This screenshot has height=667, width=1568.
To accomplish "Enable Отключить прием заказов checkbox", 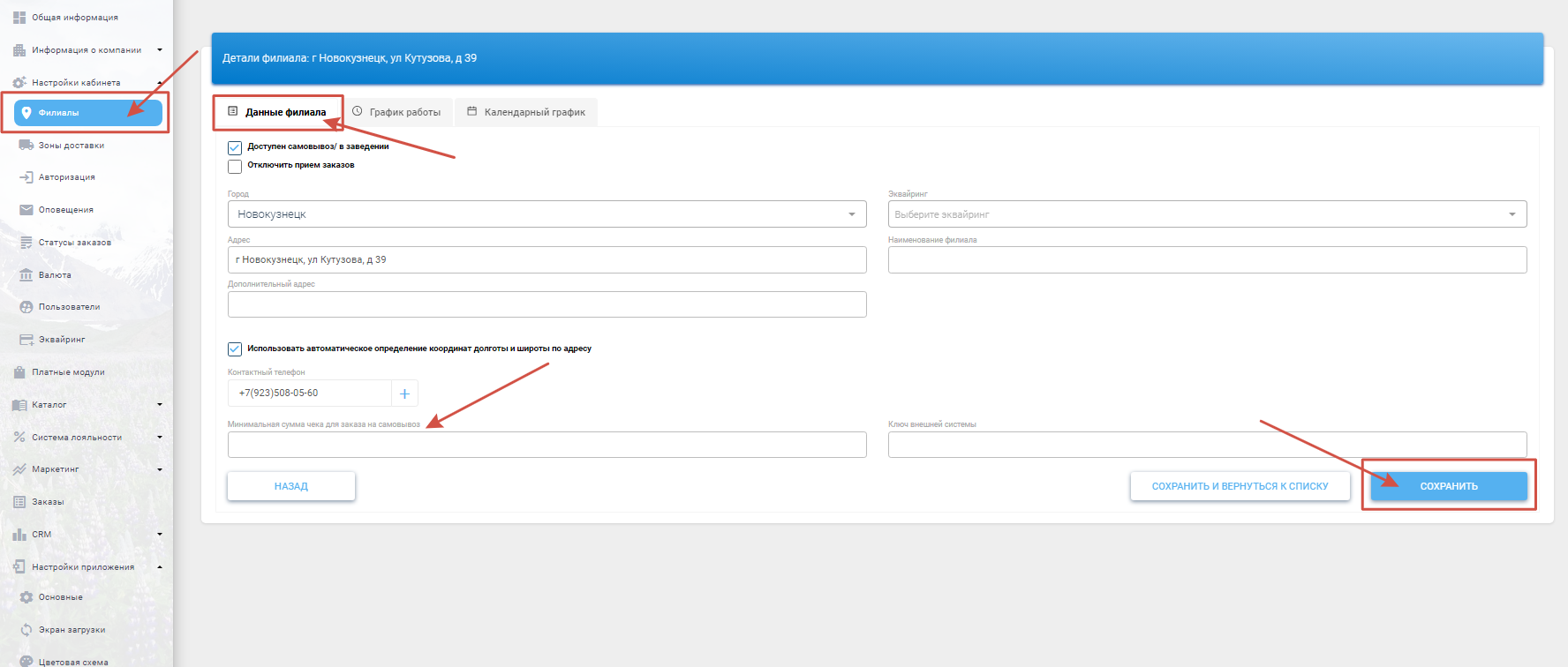I will click(x=235, y=166).
